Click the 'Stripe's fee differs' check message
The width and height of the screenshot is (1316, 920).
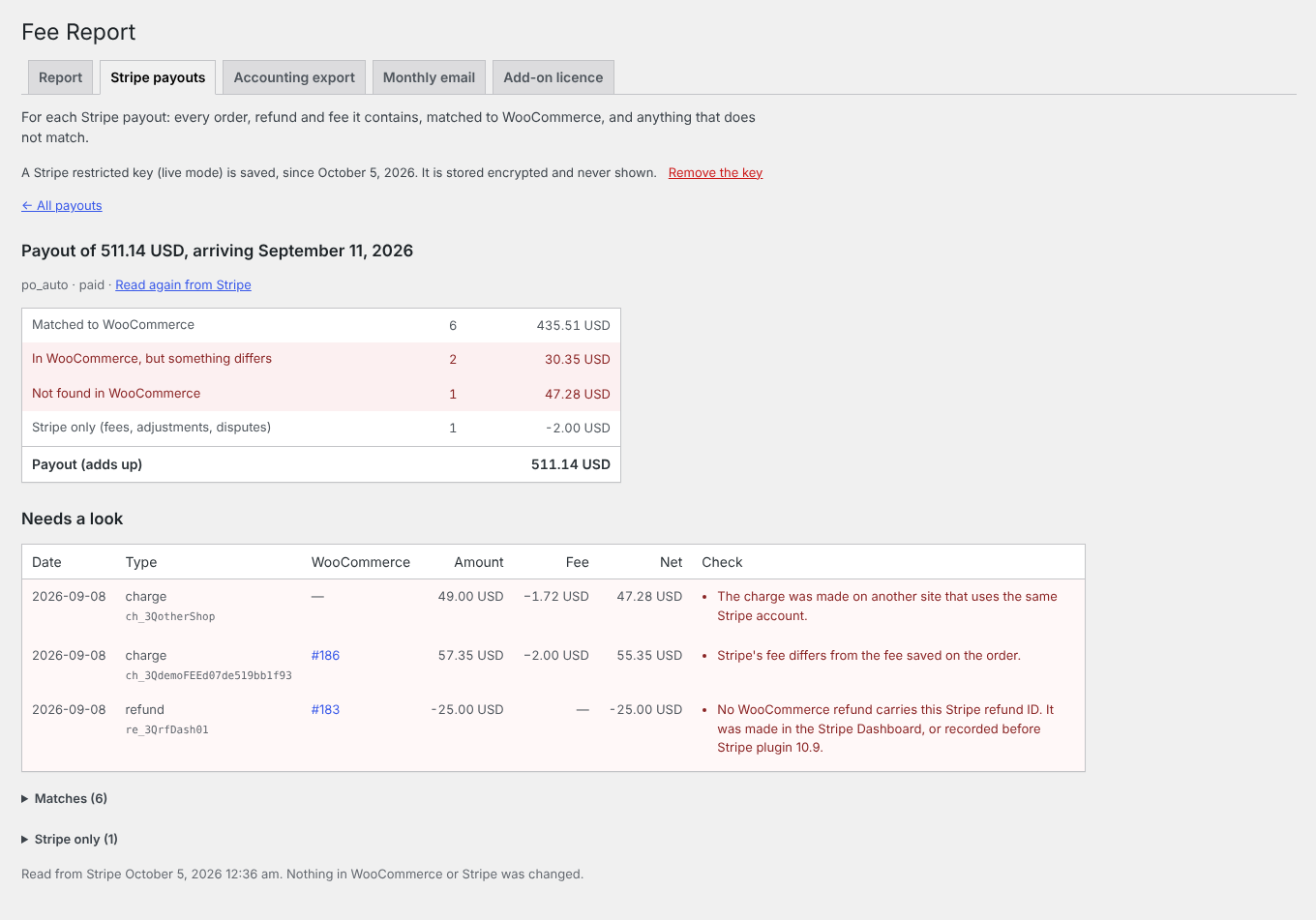(869, 656)
